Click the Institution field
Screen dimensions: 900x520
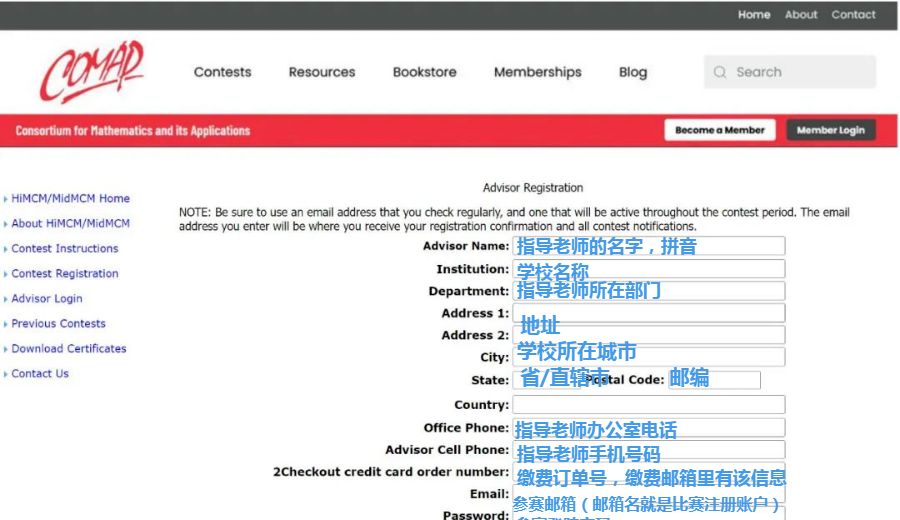click(649, 269)
